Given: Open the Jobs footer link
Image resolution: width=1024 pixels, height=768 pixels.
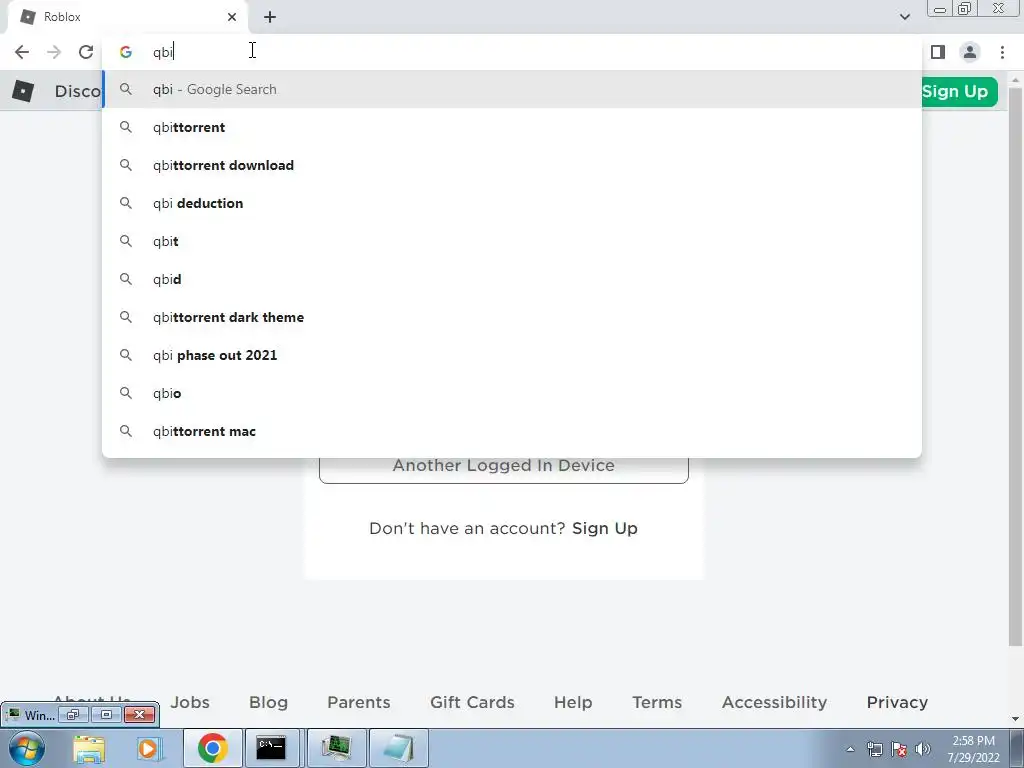Looking at the screenshot, I should coord(190,702).
